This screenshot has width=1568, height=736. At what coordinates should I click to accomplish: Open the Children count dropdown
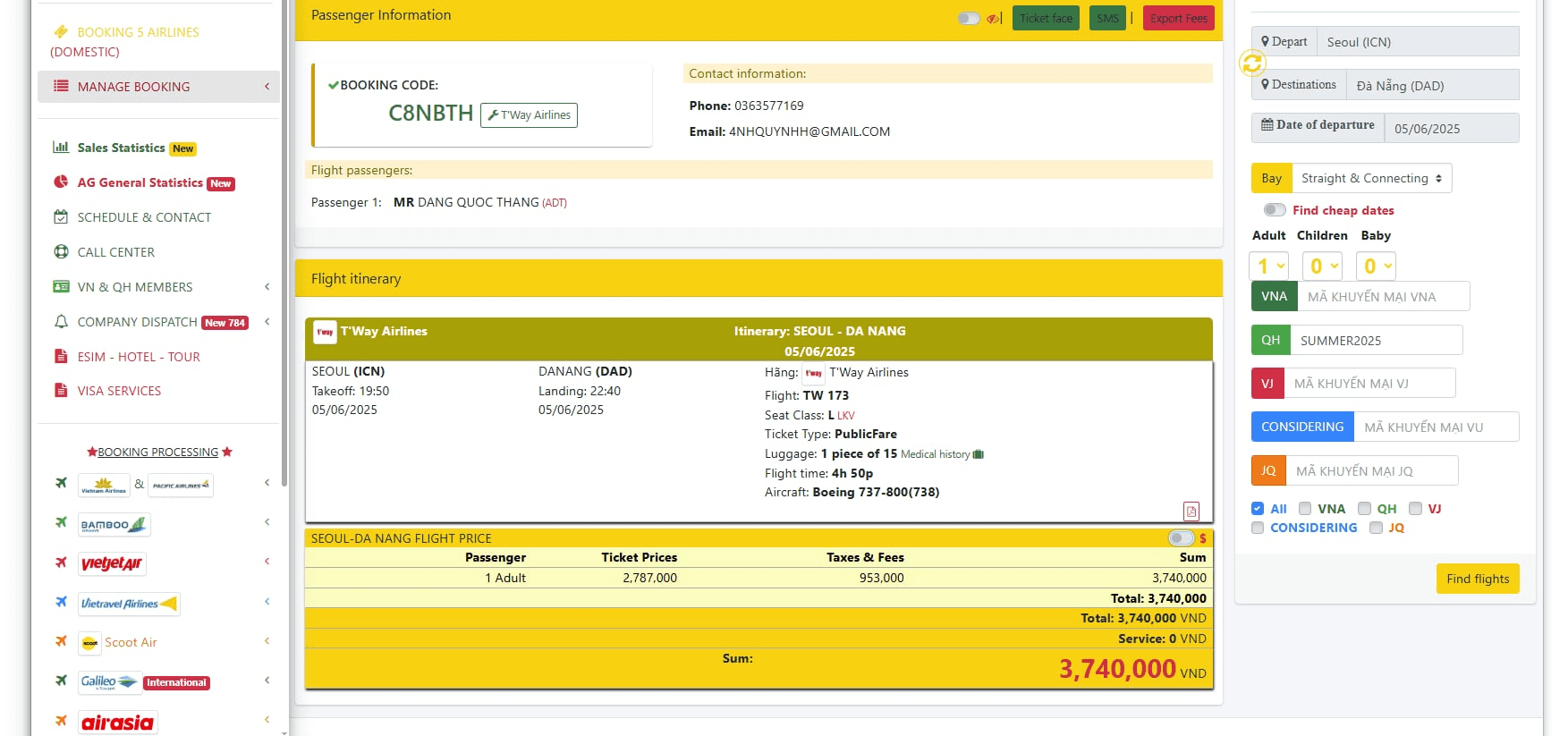point(1323,266)
